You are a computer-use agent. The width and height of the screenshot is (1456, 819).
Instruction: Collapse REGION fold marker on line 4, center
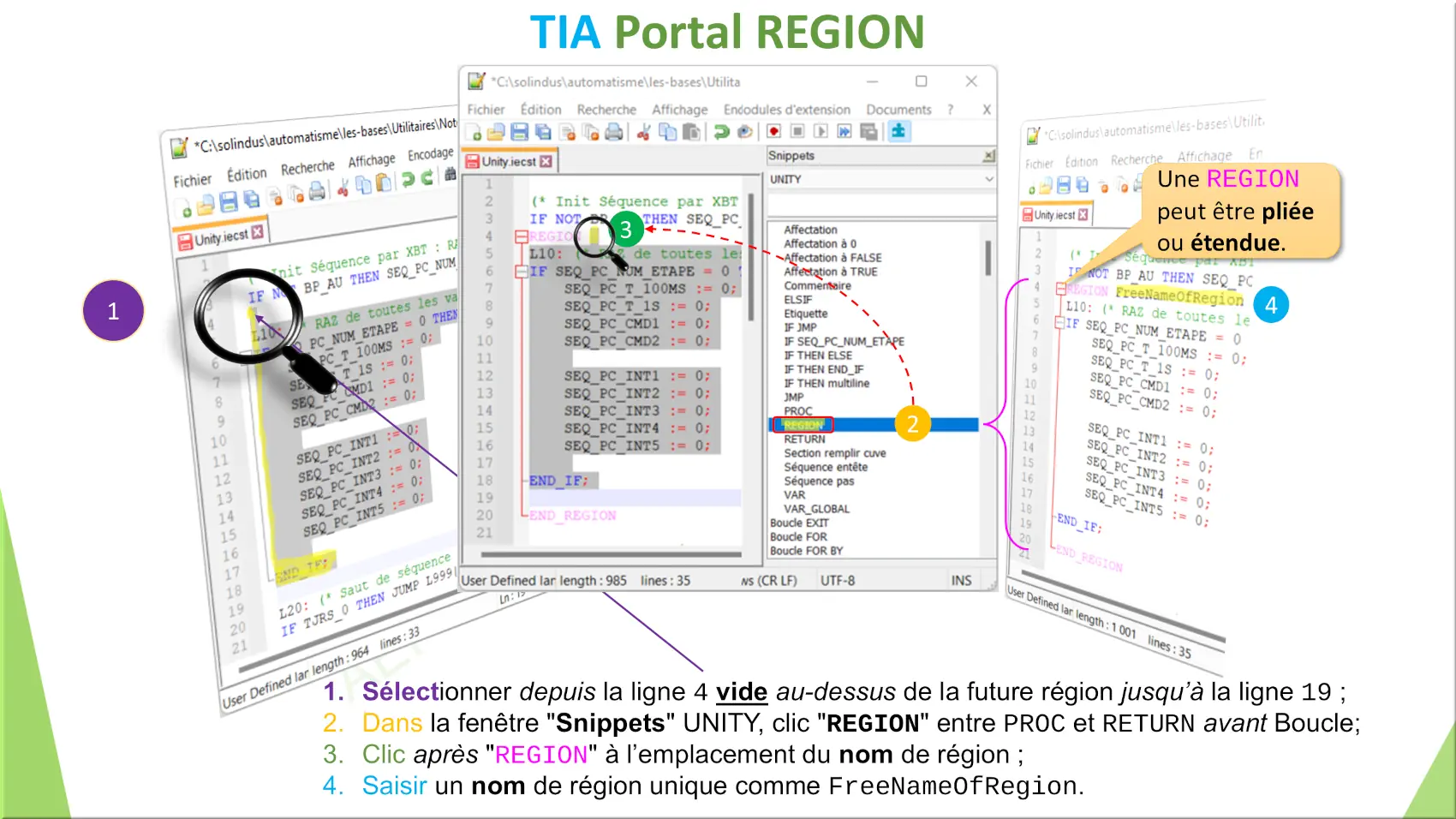point(520,236)
